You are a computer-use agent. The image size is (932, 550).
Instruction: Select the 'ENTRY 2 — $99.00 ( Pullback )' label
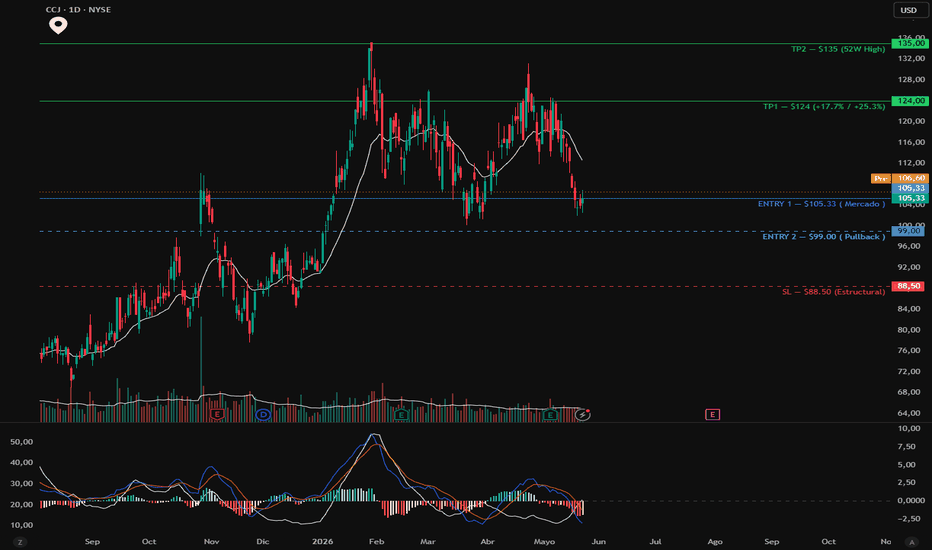click(824, 237)
